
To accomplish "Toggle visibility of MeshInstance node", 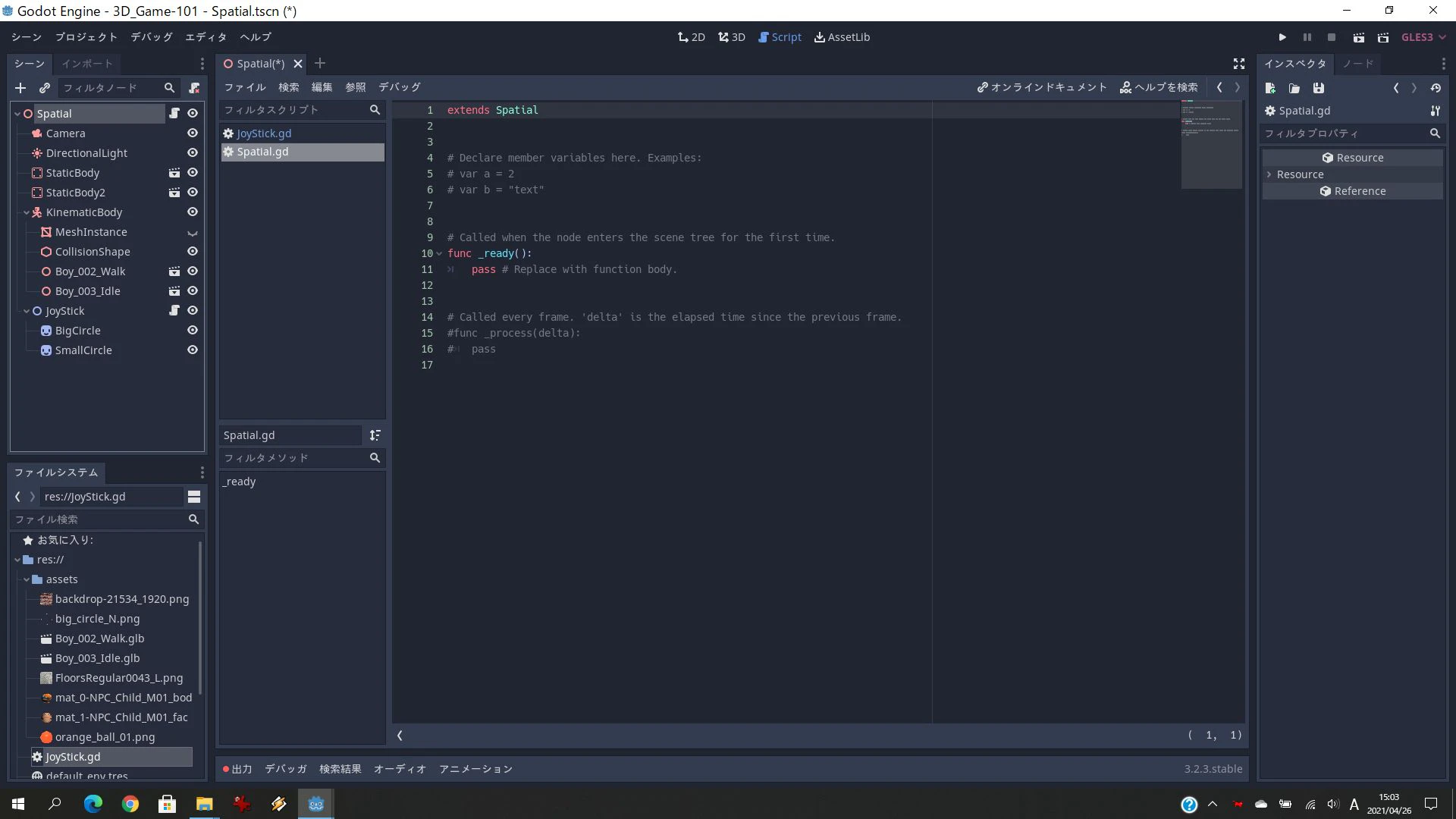I will coord(193,232).
